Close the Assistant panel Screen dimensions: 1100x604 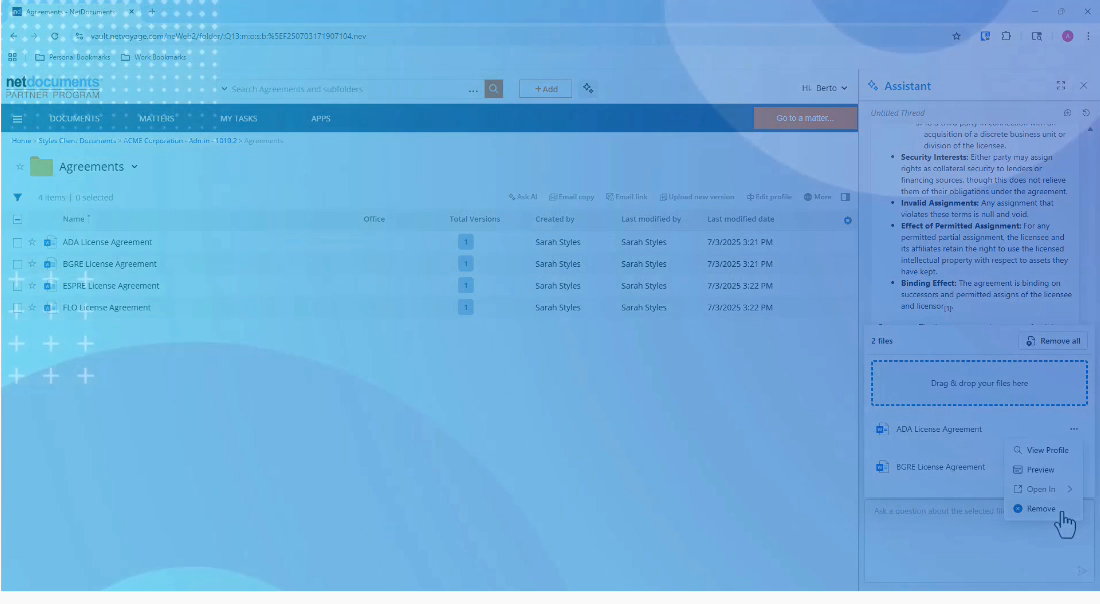point(1084,86)
